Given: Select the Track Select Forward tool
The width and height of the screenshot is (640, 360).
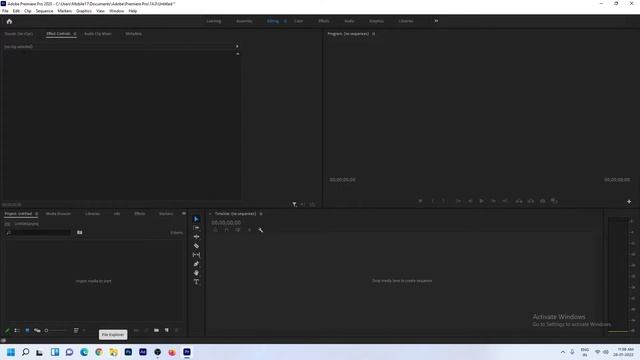Looking at the screenshot, I should 196,228.
